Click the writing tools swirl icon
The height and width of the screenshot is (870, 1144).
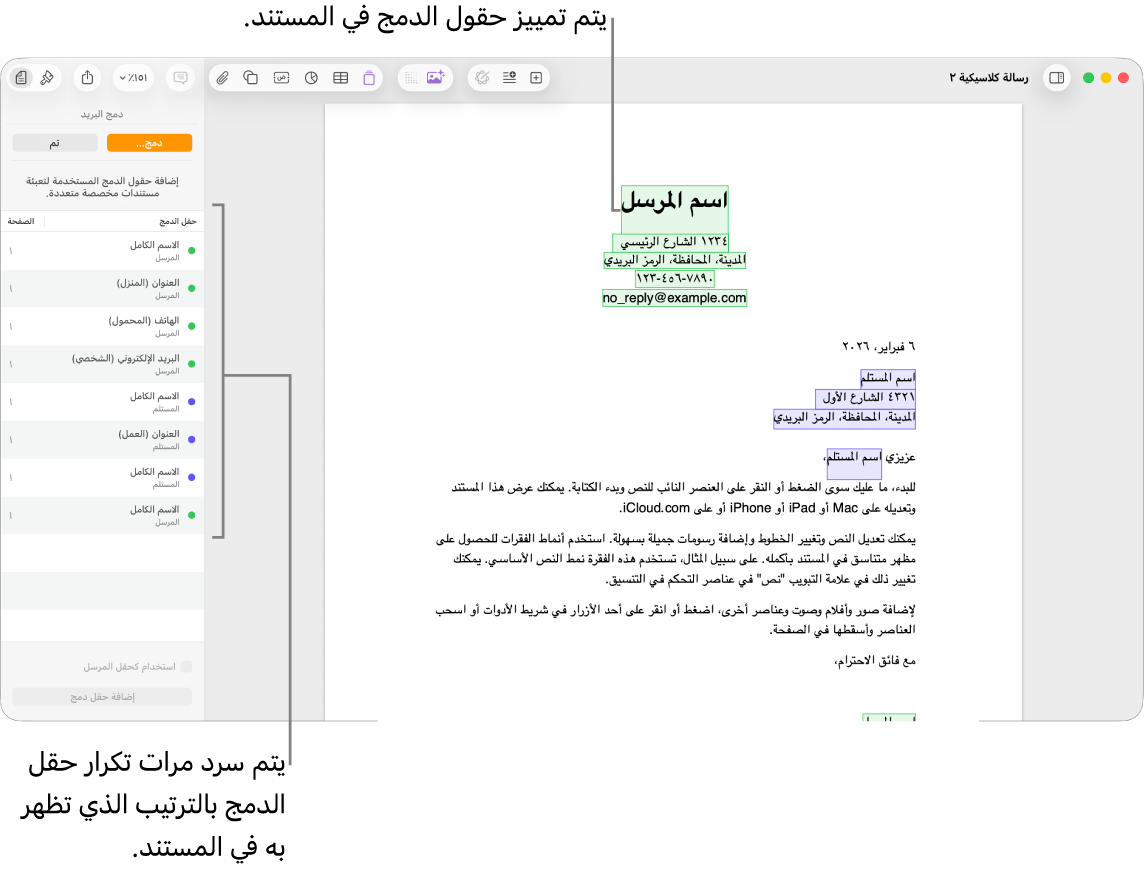pyautogui.click(x=482, y=77)
